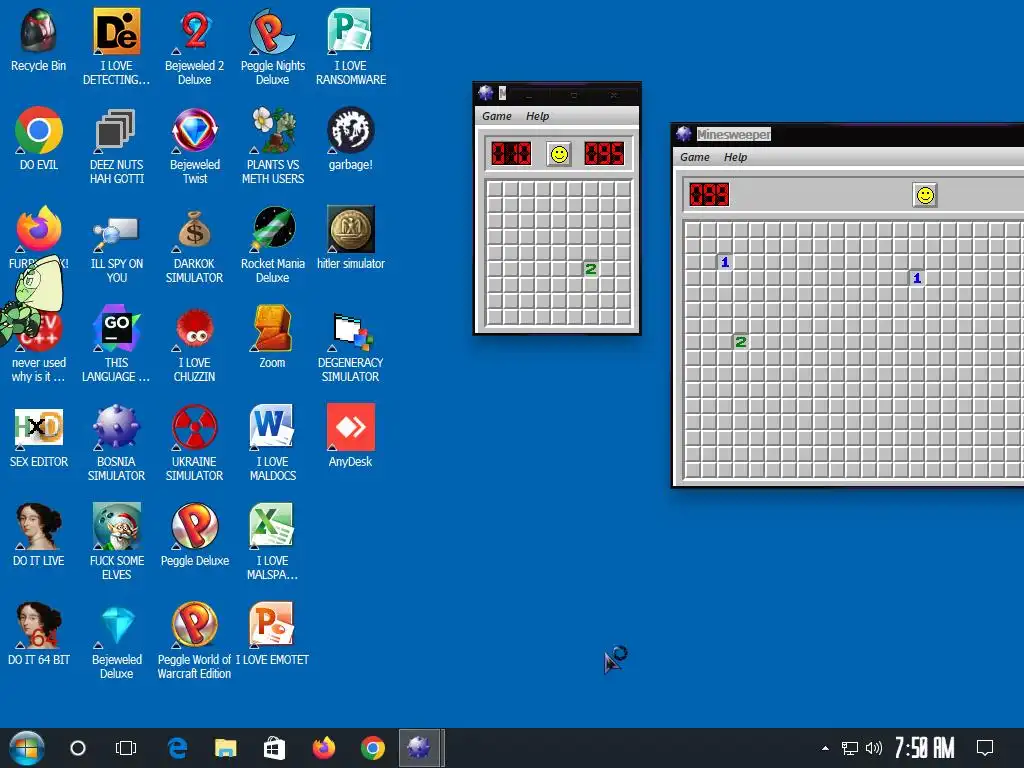This screenshot has width=1024, height=768.
Task: Open the I LOVE DETECTING desktop shortcut
Action: (116, 31)
